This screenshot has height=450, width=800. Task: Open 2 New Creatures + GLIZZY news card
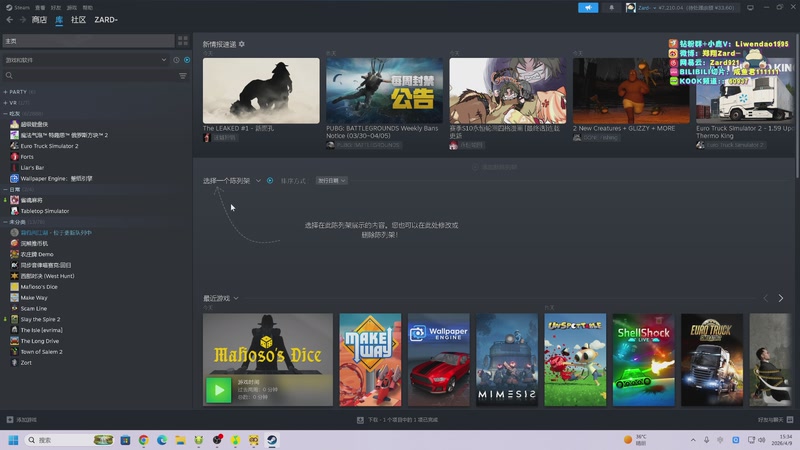(x=631, y=90)
